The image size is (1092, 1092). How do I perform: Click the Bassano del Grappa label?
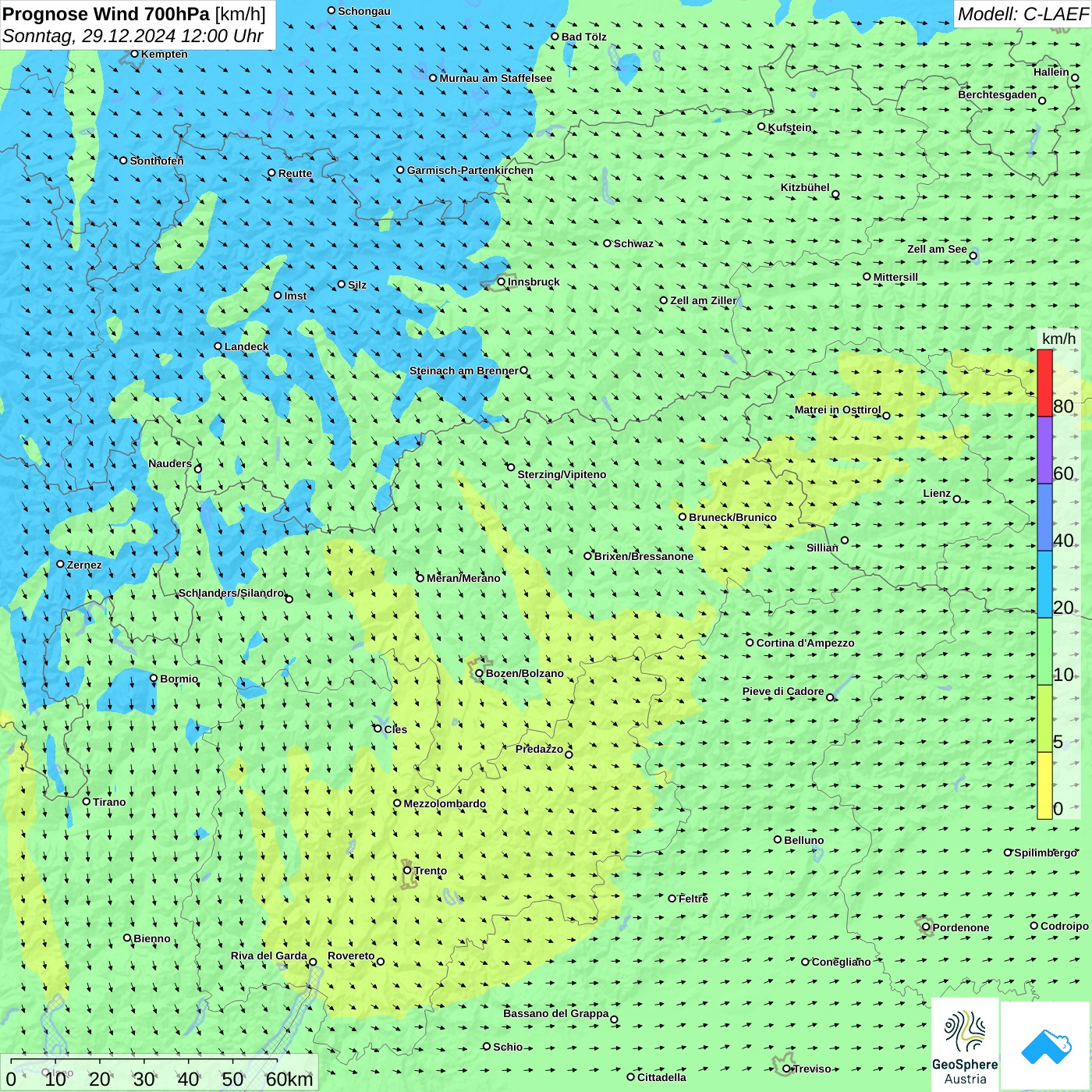click(556, 1013)
